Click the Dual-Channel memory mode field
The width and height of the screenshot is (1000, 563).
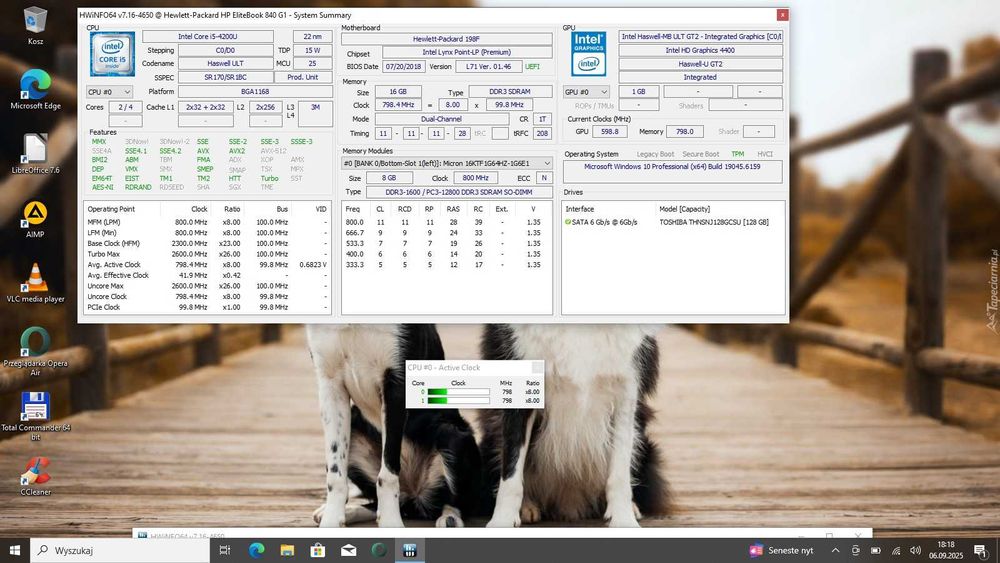(x=441, y=119)
